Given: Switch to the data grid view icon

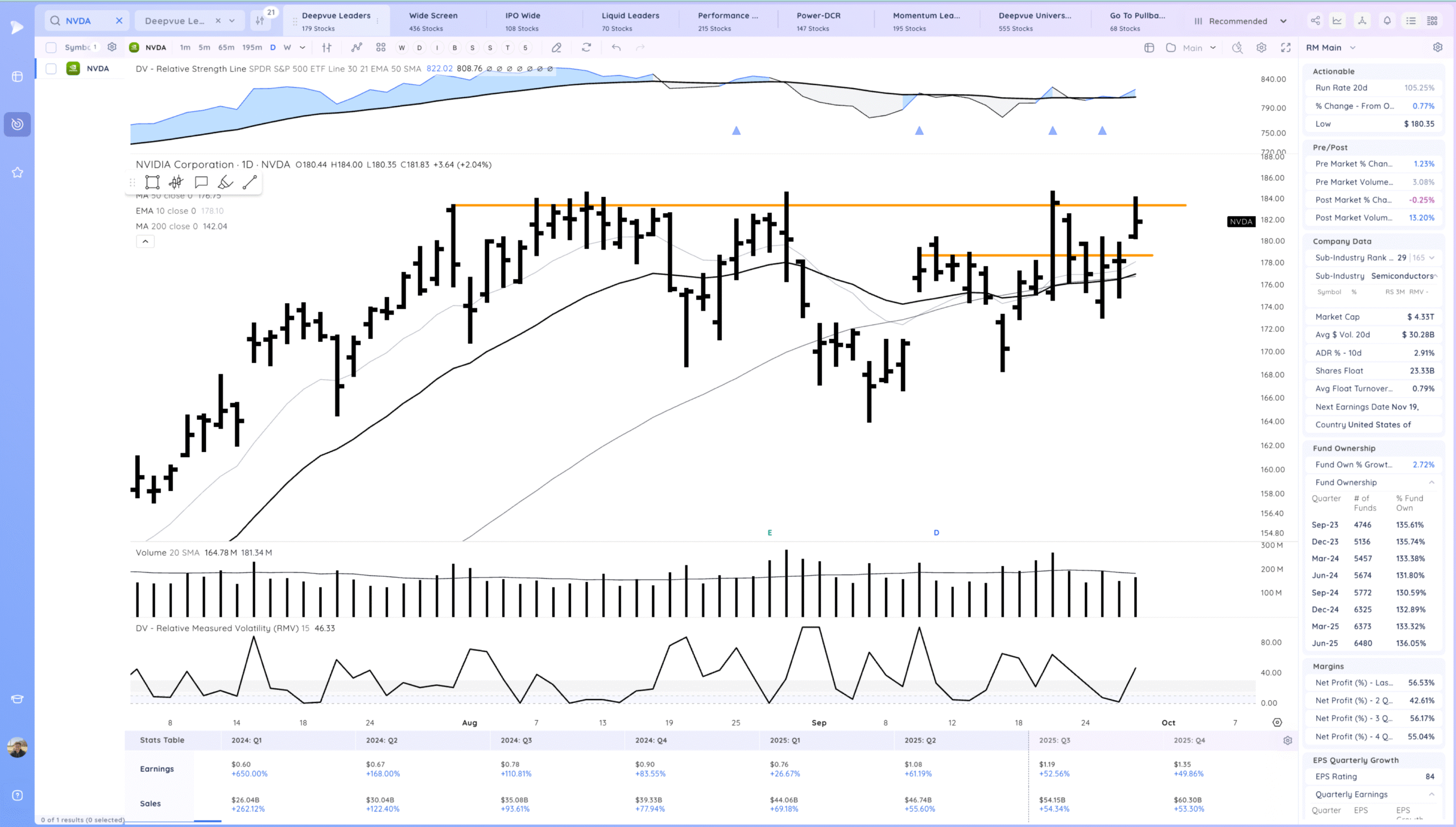Looking at the screenshot, I should pyautogui.click(x=1432, y=20).
